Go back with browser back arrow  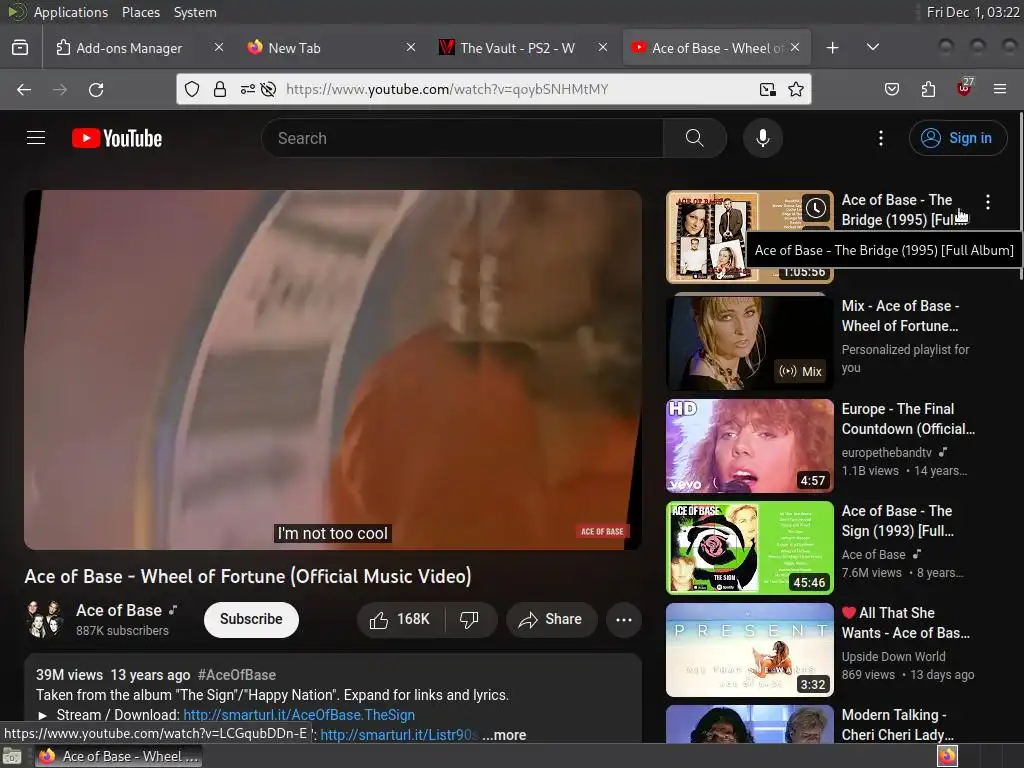click(x=24, y=89)
